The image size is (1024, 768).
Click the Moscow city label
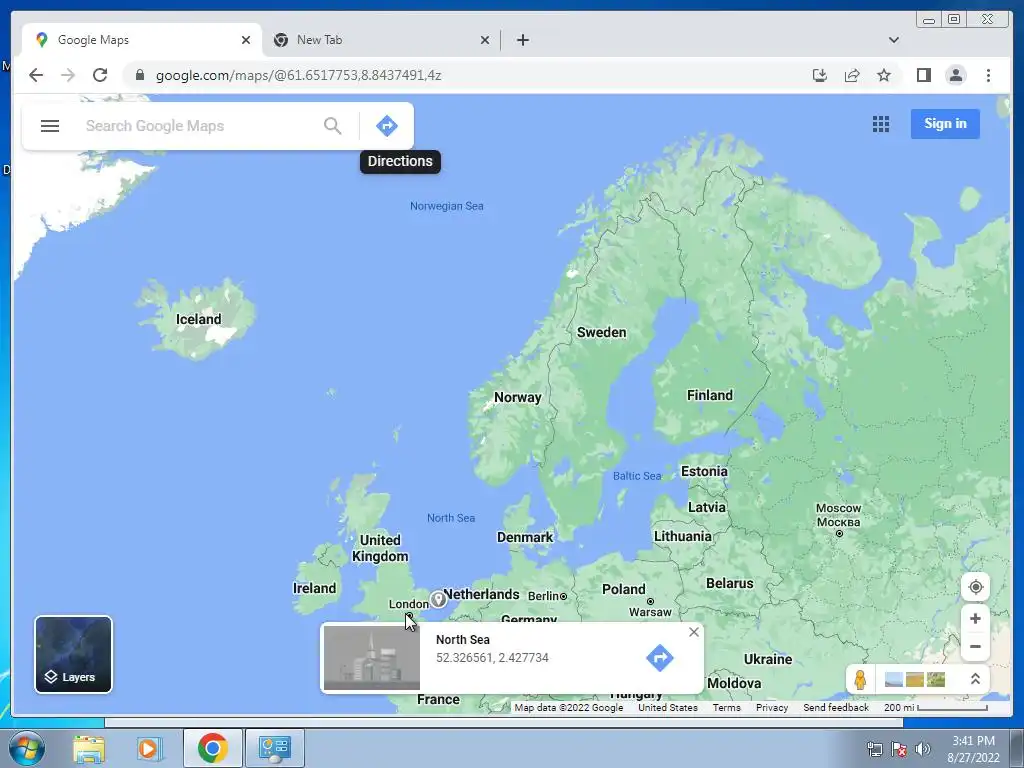click(x=839, y=515)
